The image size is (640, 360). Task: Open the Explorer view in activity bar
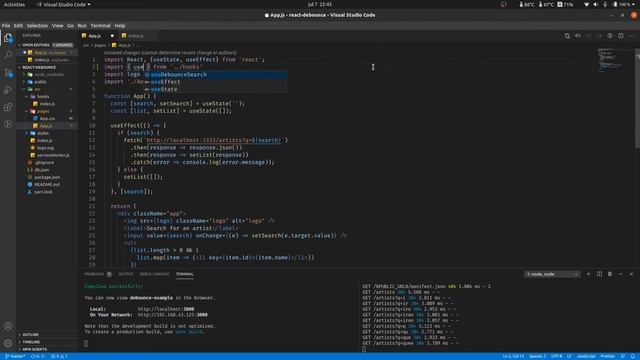pyautogui.click(x=8, y=38)
